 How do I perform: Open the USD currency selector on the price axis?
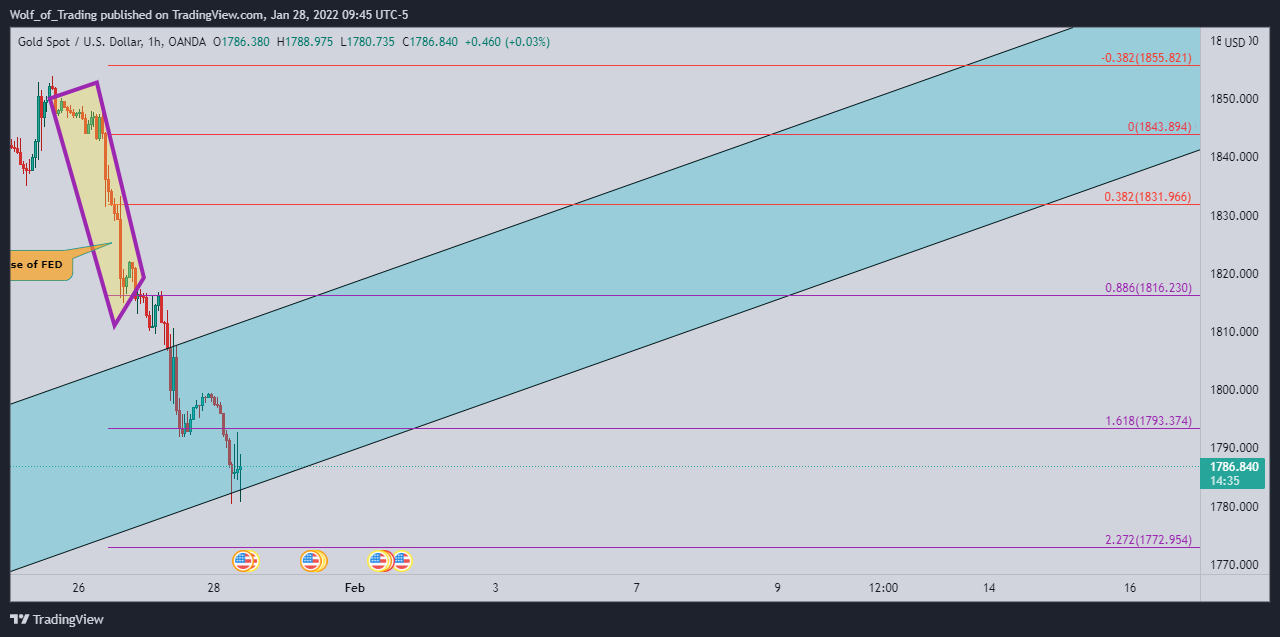click(x=1236, y=42)
